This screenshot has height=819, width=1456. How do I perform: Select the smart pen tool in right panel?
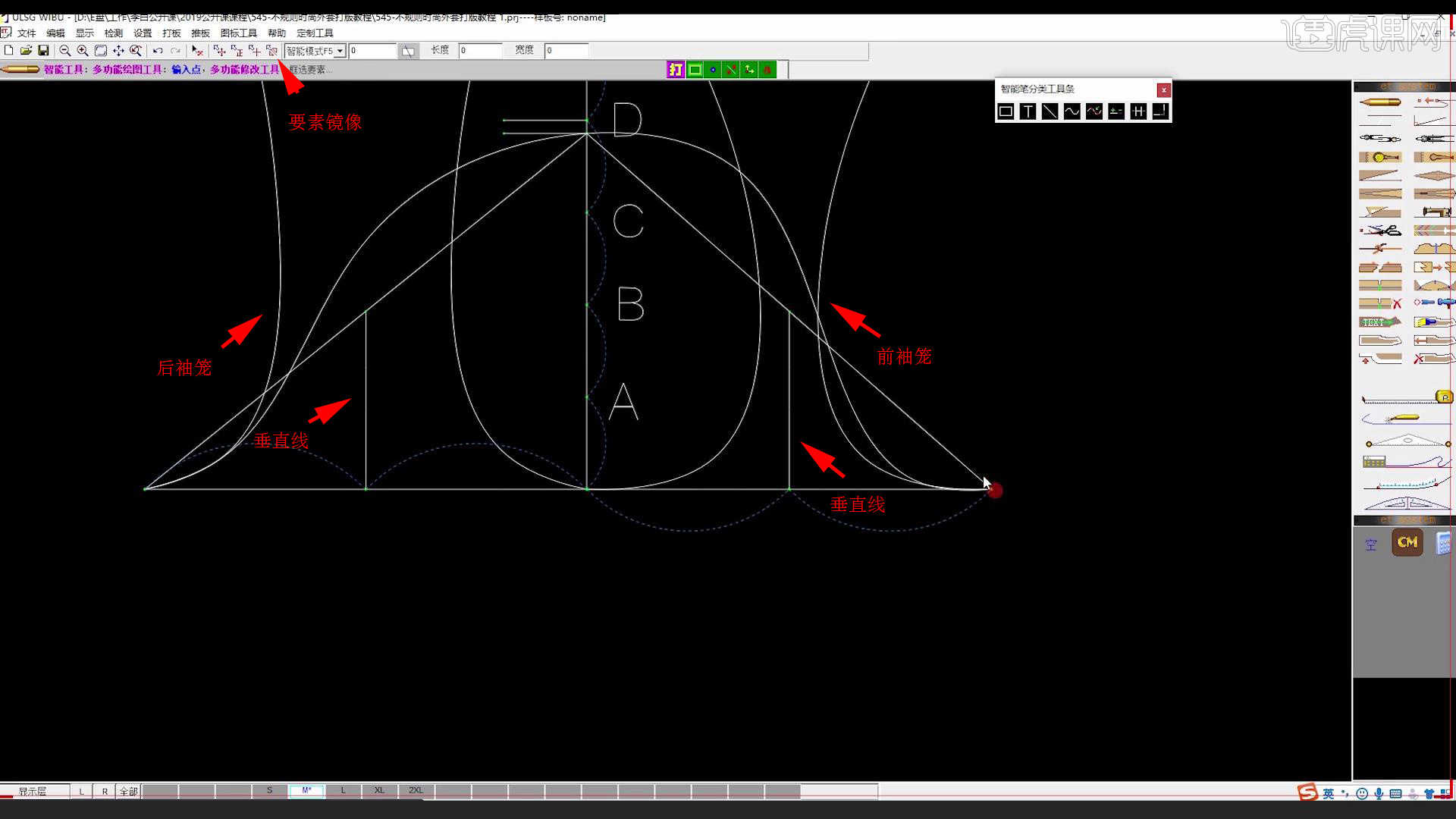coord(1380,102)
